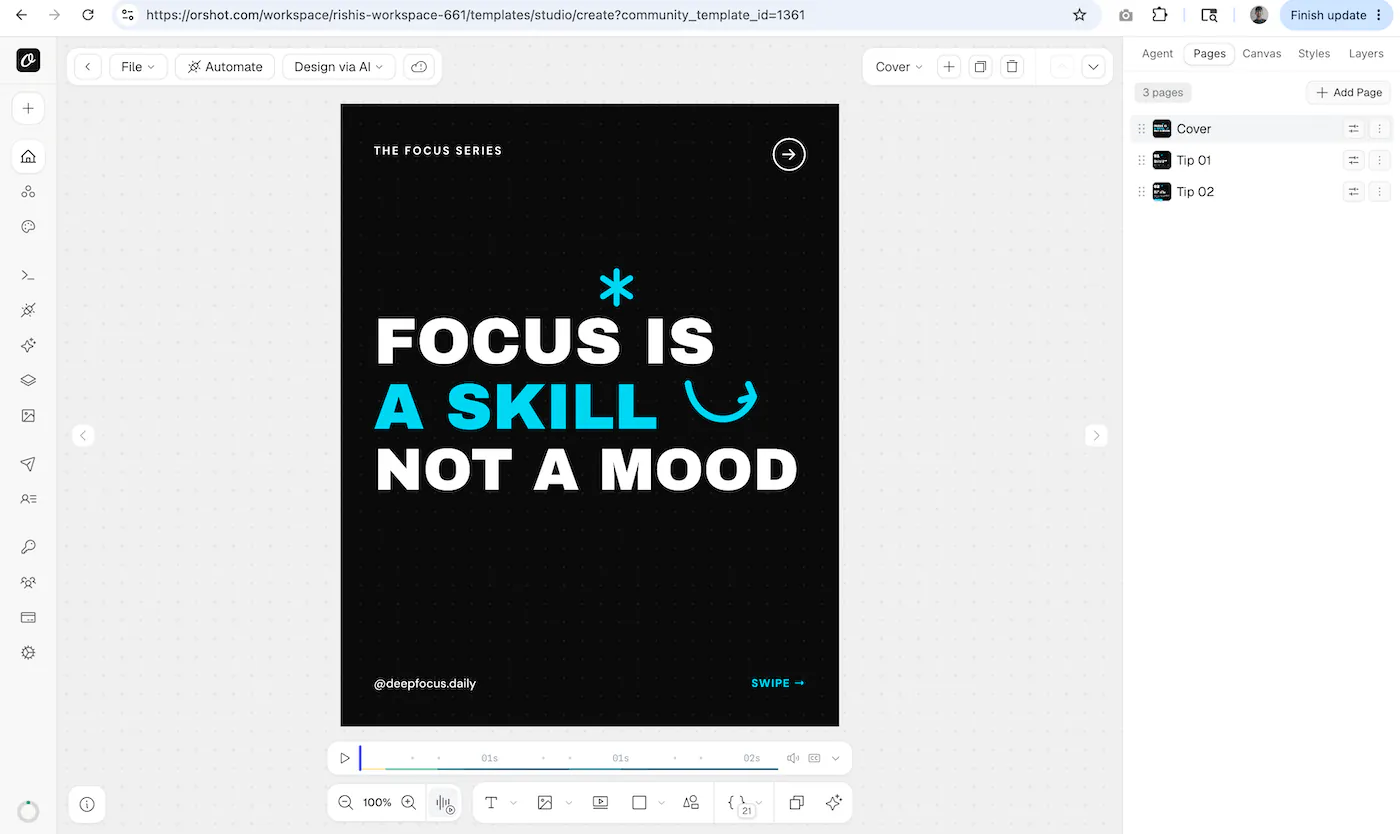Add a new page with the top toolbar plus
This screenshot has height=834, width=1400.
[949, 67]
